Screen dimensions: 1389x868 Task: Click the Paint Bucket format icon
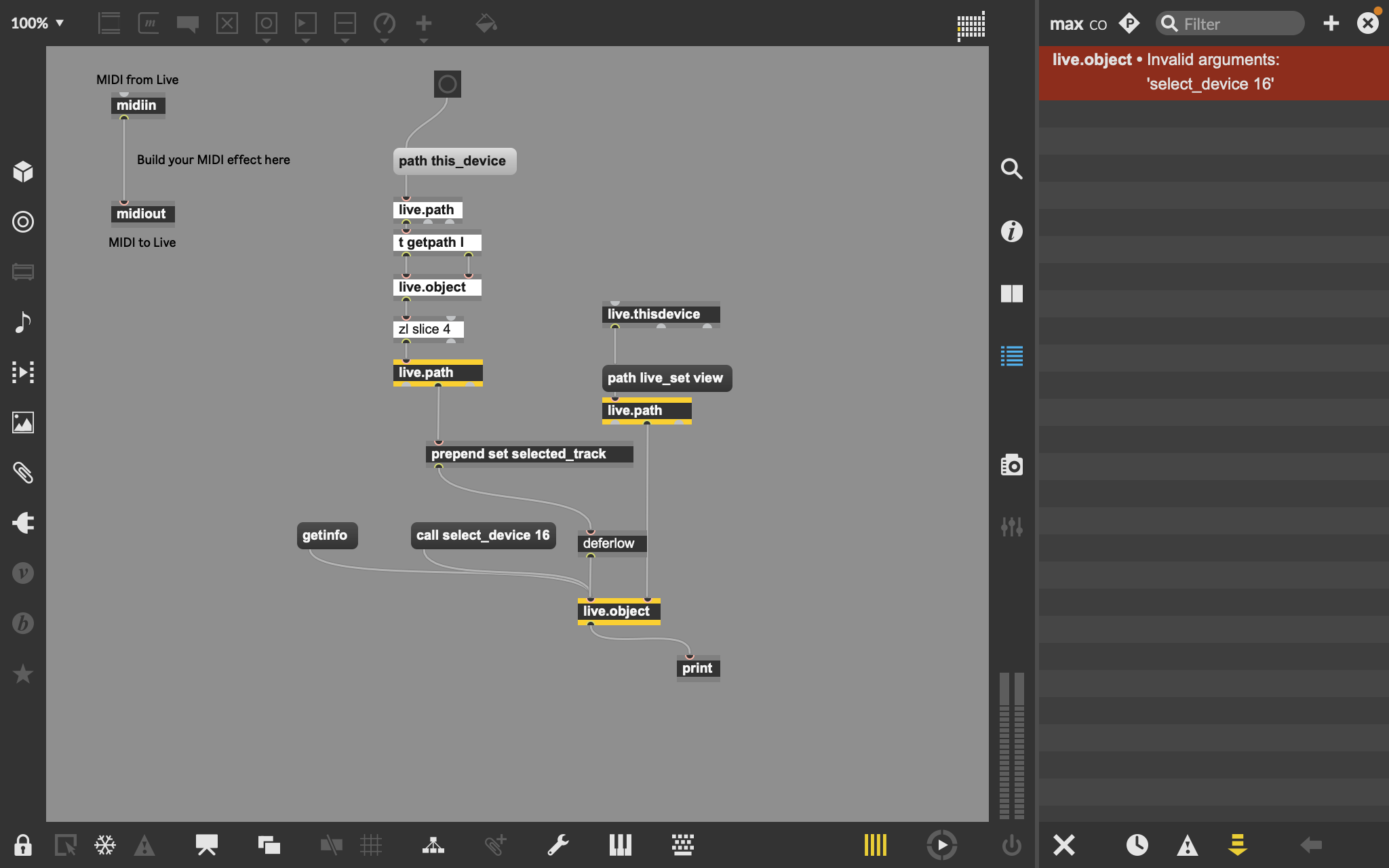click(x=486, y=23)
